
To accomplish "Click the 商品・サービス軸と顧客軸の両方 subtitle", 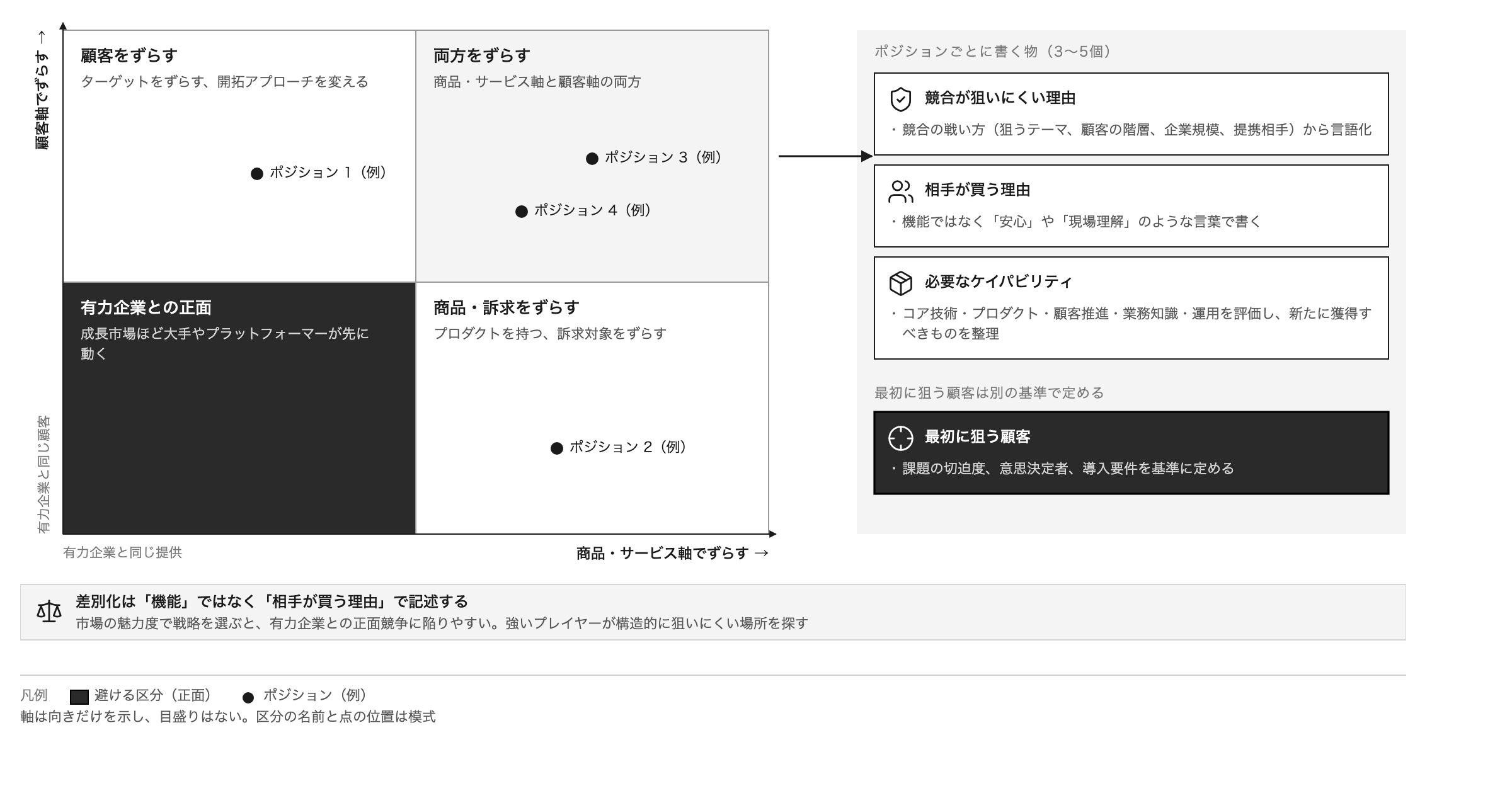I will pyautogui.click(x=537, y=82).
